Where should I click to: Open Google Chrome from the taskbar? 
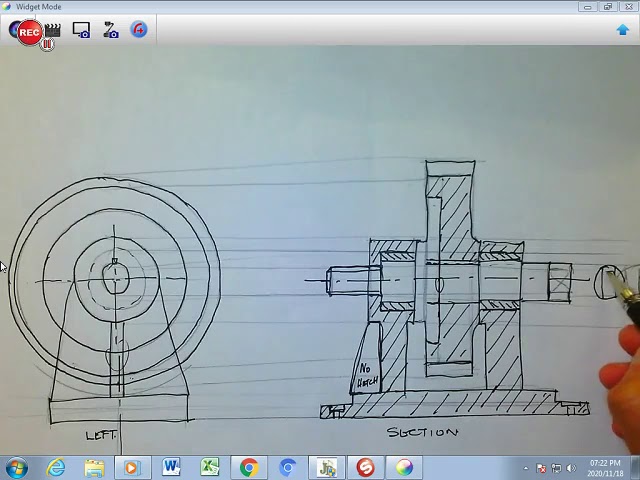pos(249,467)
